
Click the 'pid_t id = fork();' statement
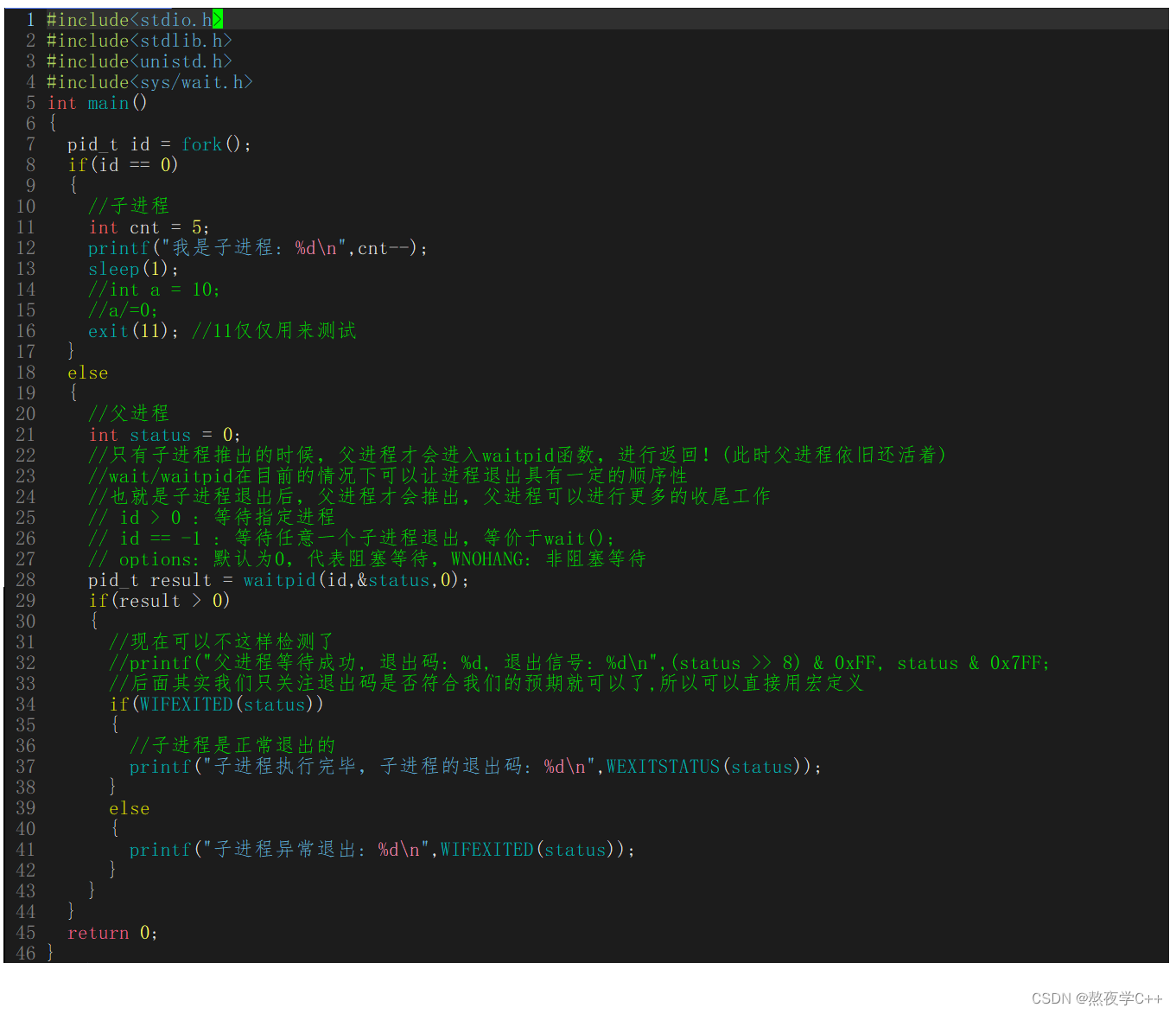click(x=159, y=143)
